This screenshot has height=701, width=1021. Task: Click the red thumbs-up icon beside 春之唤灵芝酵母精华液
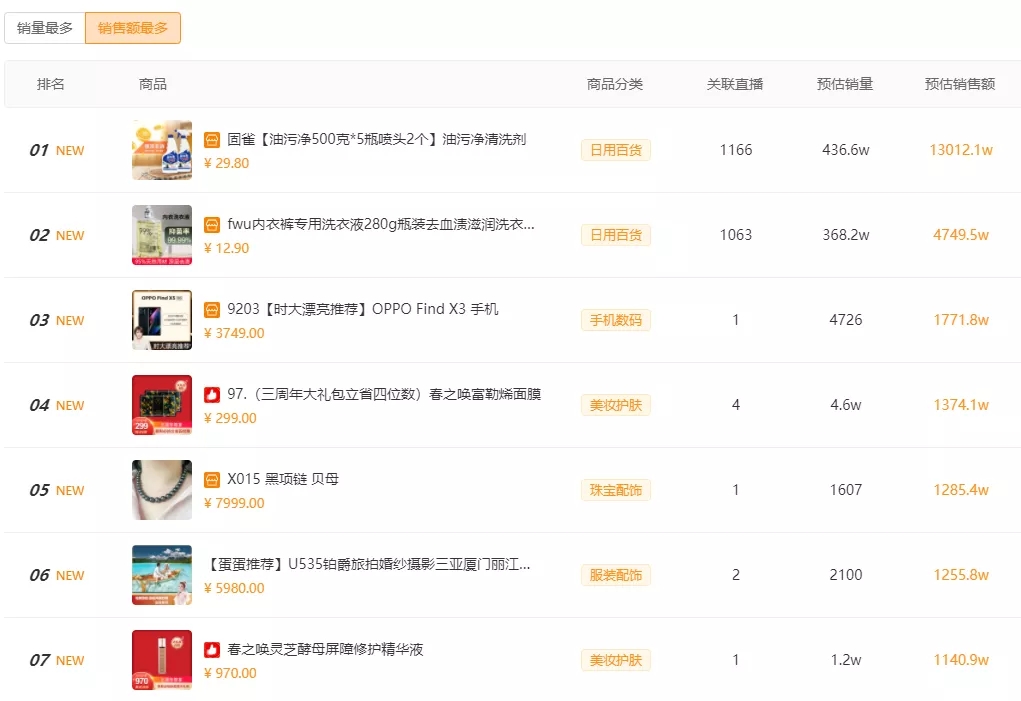pos(212,650)
